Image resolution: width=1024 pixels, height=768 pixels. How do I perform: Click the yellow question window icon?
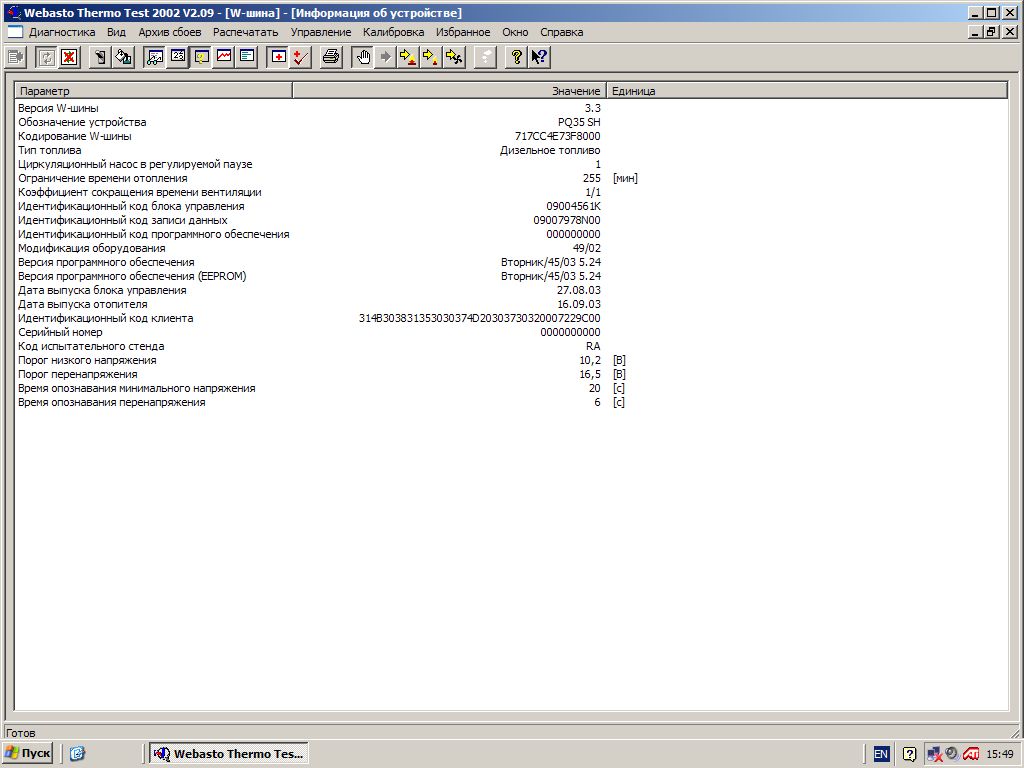(201, 57)
